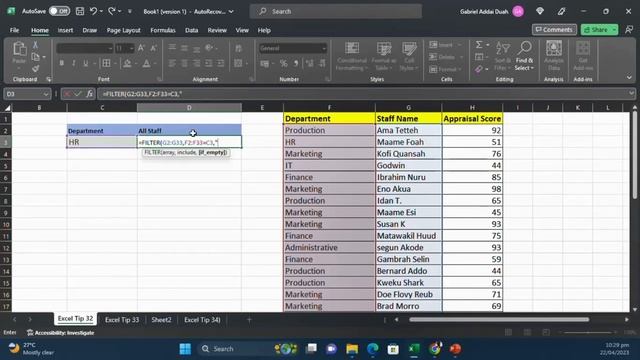Open Conditional Formatting menu
Screen dimensions: 640x360
click(x=352, y=56)
